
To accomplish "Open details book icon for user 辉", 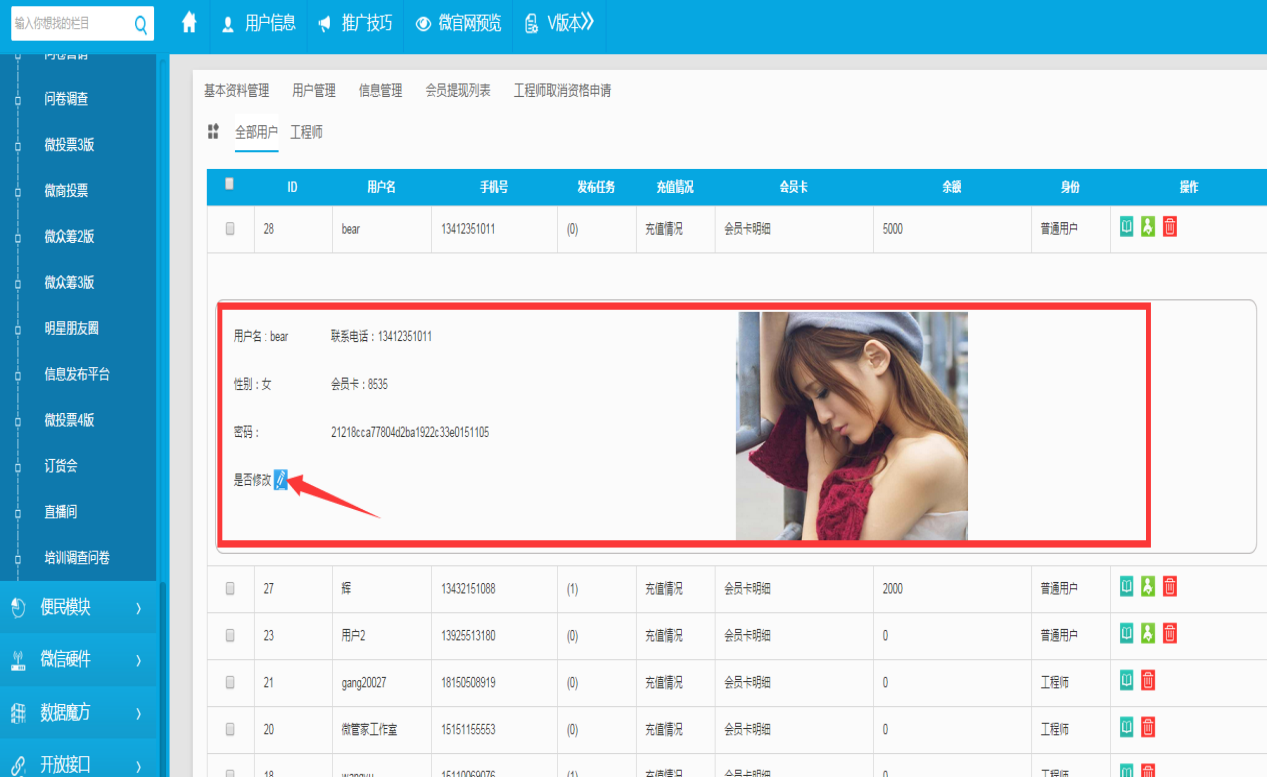I will point(1126,587).
